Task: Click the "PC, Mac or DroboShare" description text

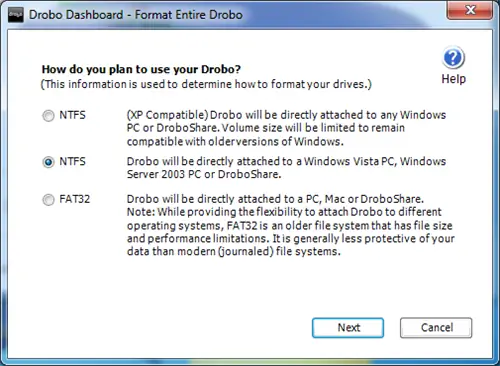Action: [365, 199]
